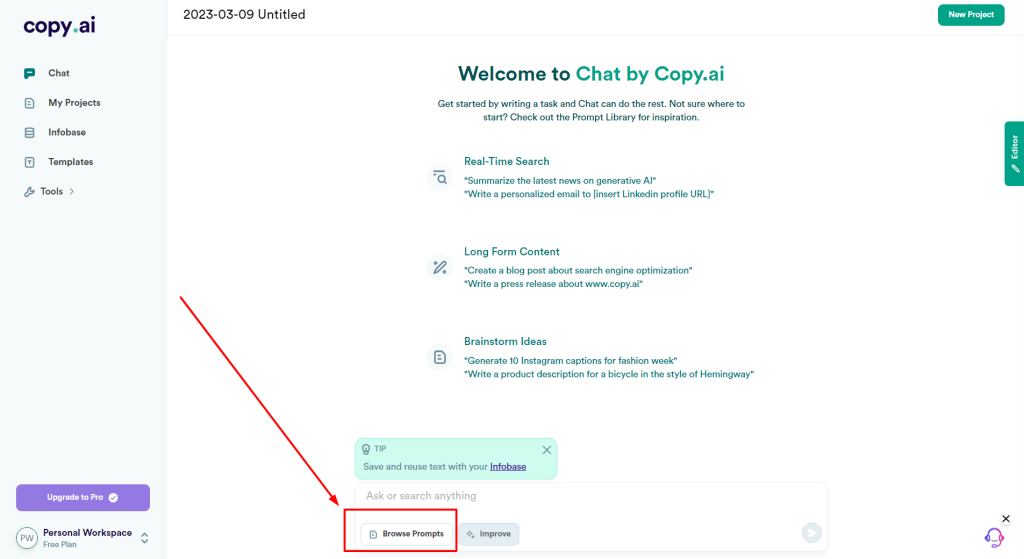Select Chat in the sidebar
Image resolution: width=1024 pixels, height=559 pixels.
point(59,73)
